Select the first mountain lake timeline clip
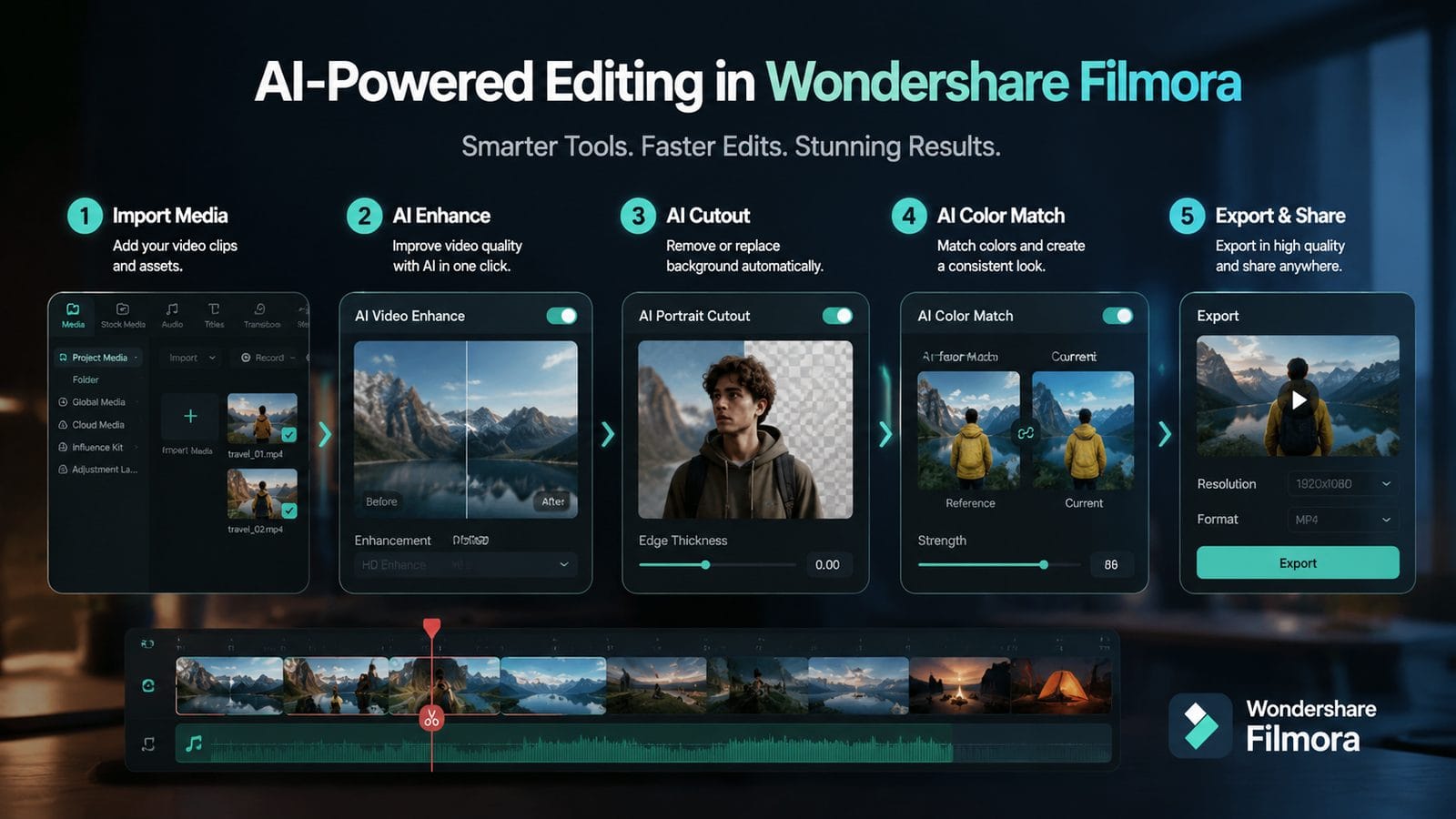Screen dimensions: 1456x819 (x=229, y=685)
